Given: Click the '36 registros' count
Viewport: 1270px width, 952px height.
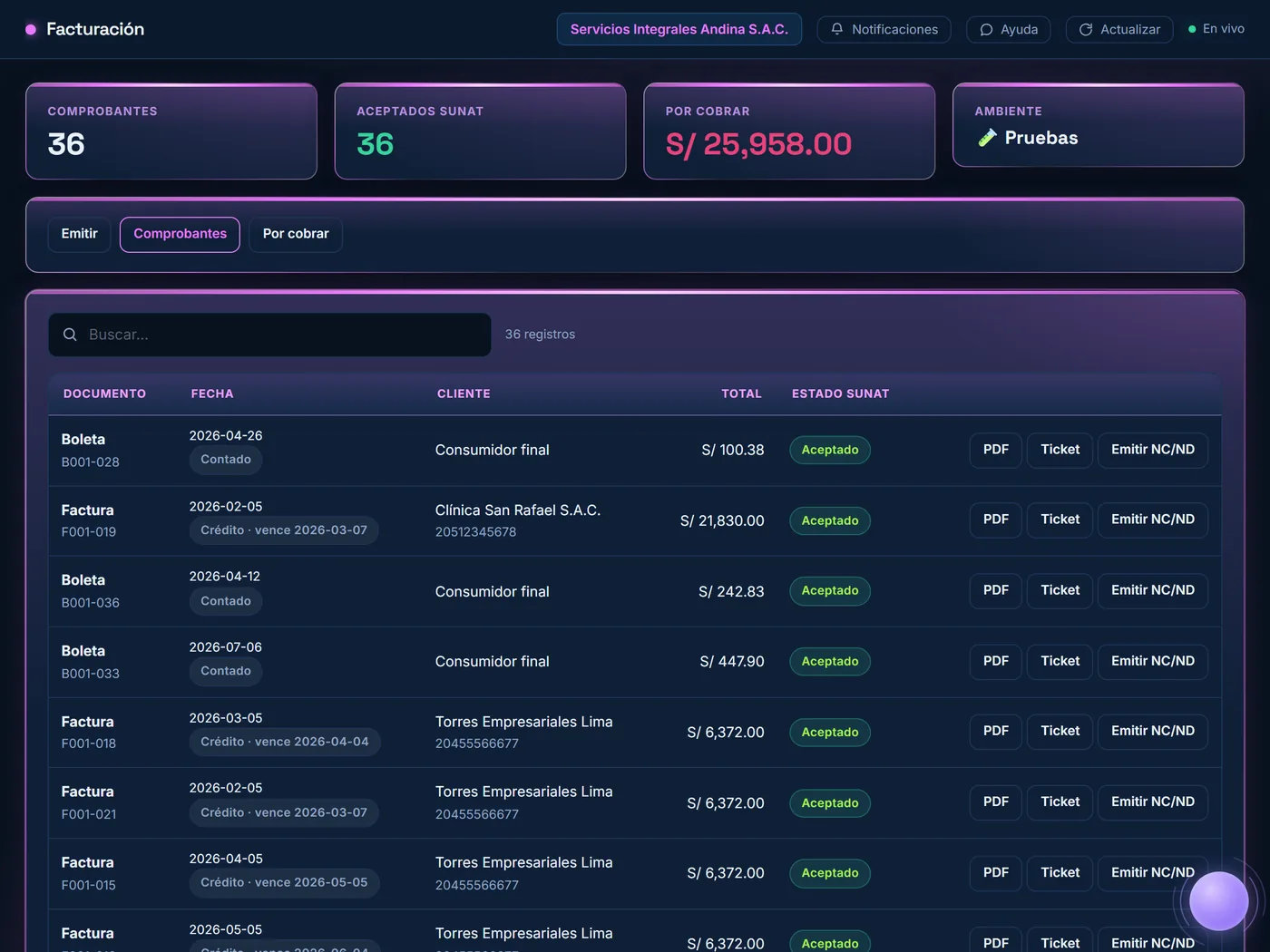Looking at the screenshot, I should pyautogui.click(x=540, y=335).
